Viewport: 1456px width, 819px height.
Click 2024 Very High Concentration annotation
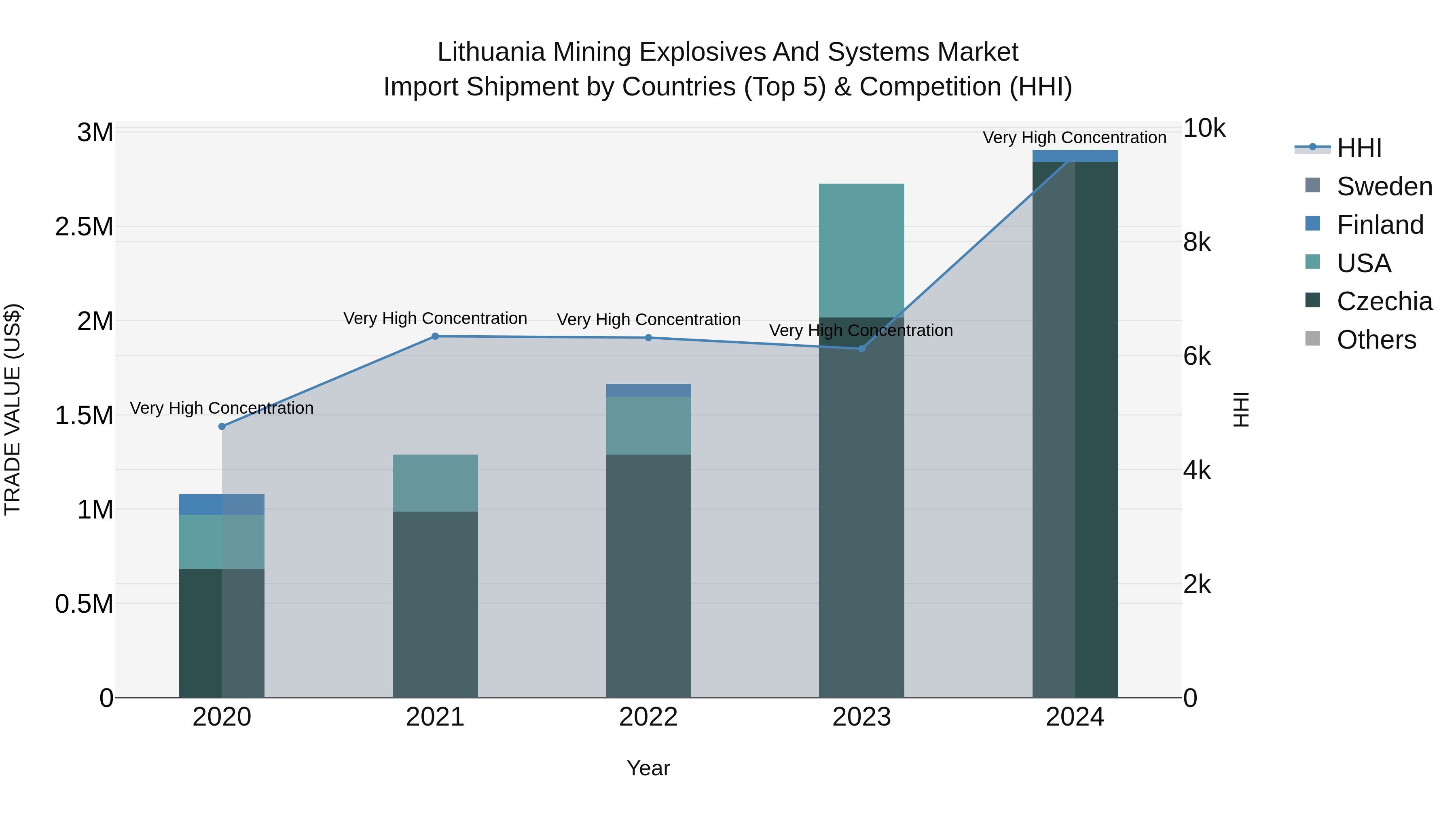click(1075, 138)
